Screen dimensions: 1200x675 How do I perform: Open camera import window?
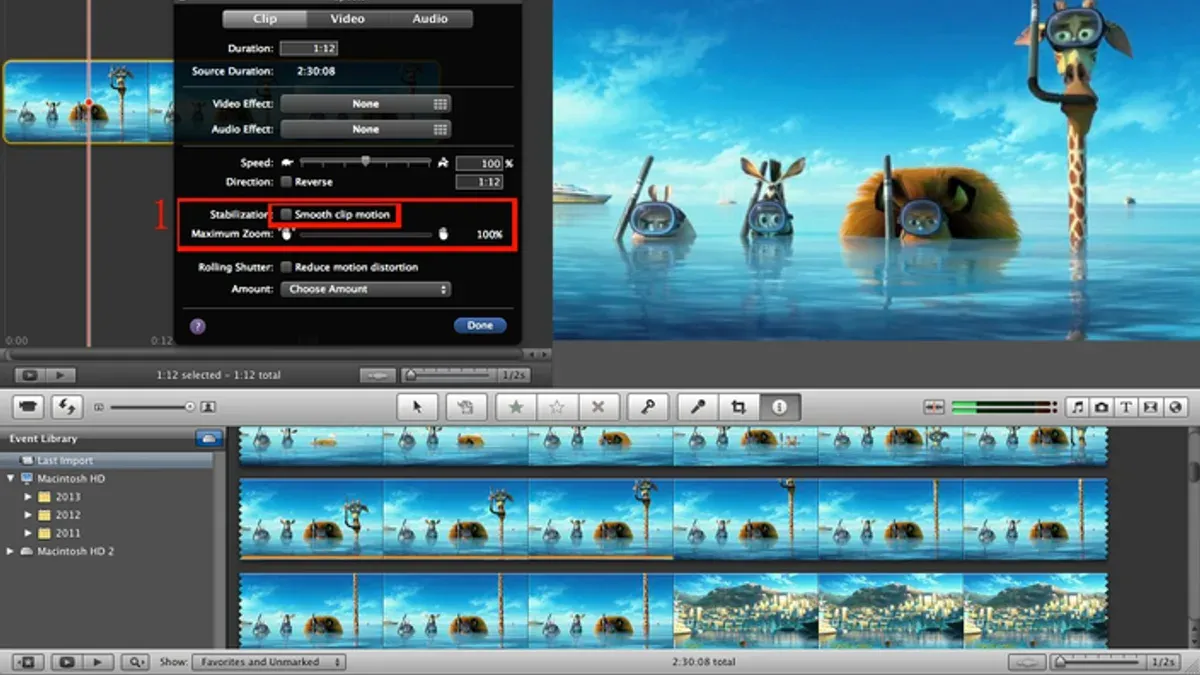coord(30,407)
